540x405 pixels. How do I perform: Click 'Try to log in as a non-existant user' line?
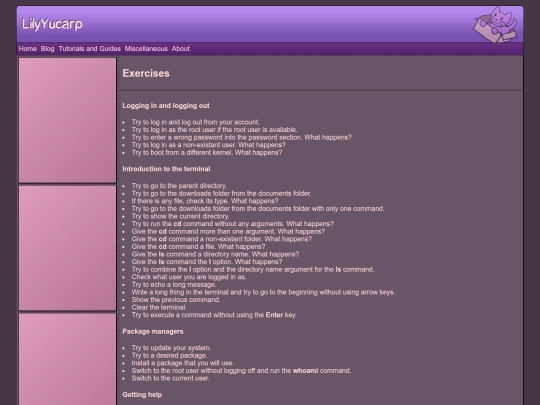pyautogui.click(x=209, y=145)
